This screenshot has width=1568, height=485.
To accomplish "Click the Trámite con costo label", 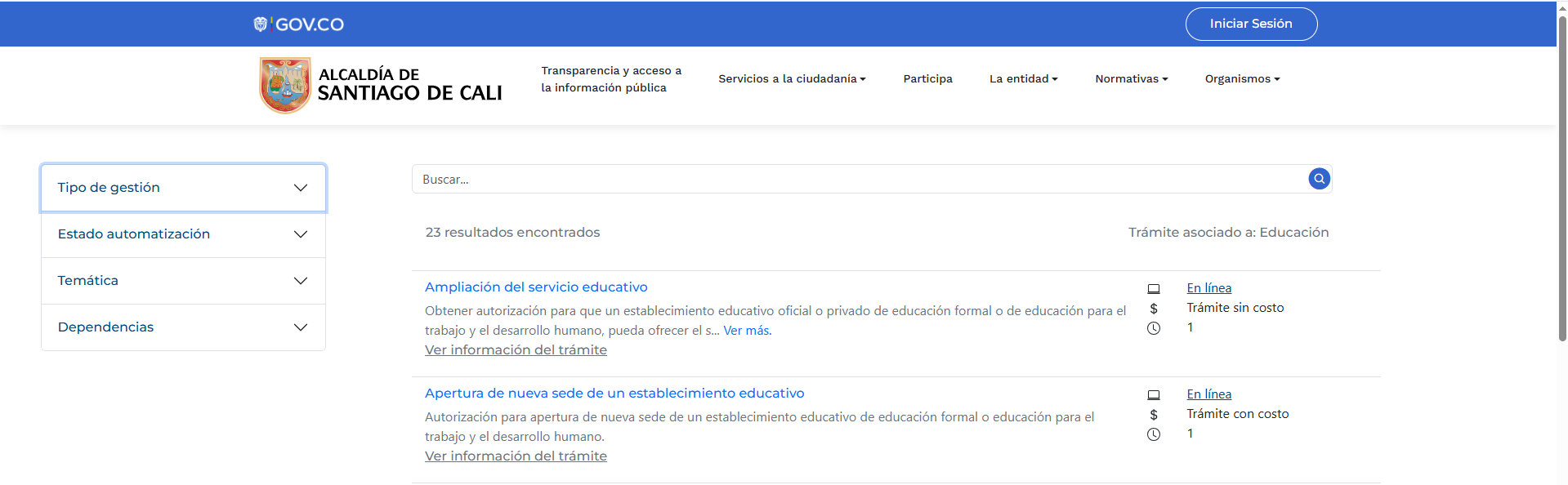I will click(x=1237, y=414).
